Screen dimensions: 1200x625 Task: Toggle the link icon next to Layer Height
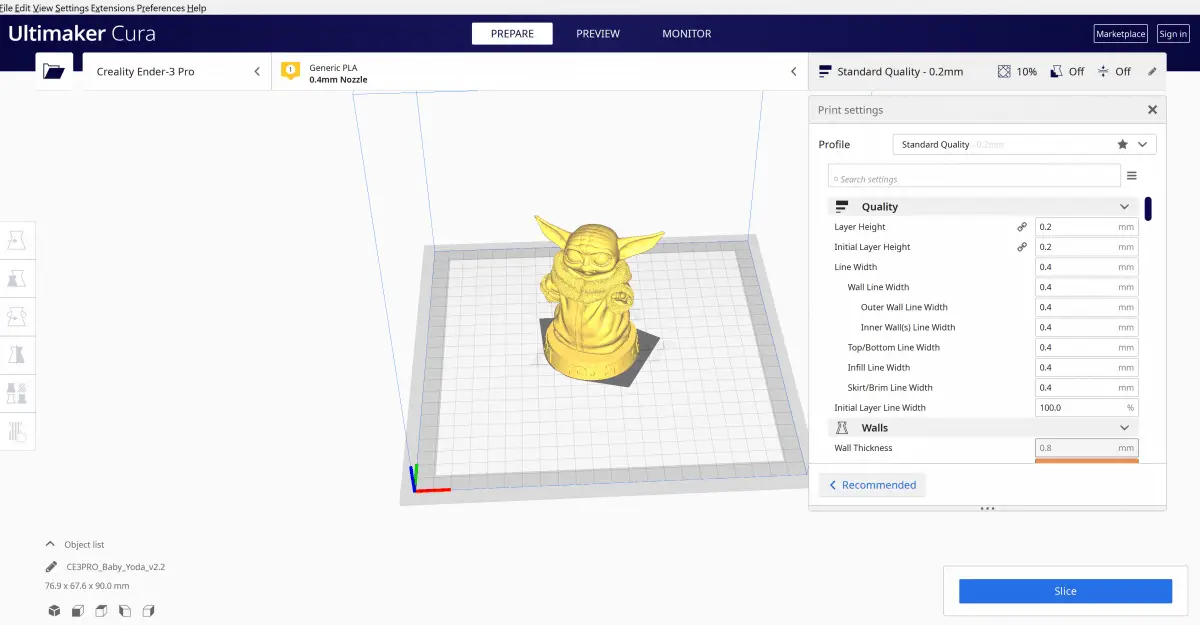point(1022,227)
